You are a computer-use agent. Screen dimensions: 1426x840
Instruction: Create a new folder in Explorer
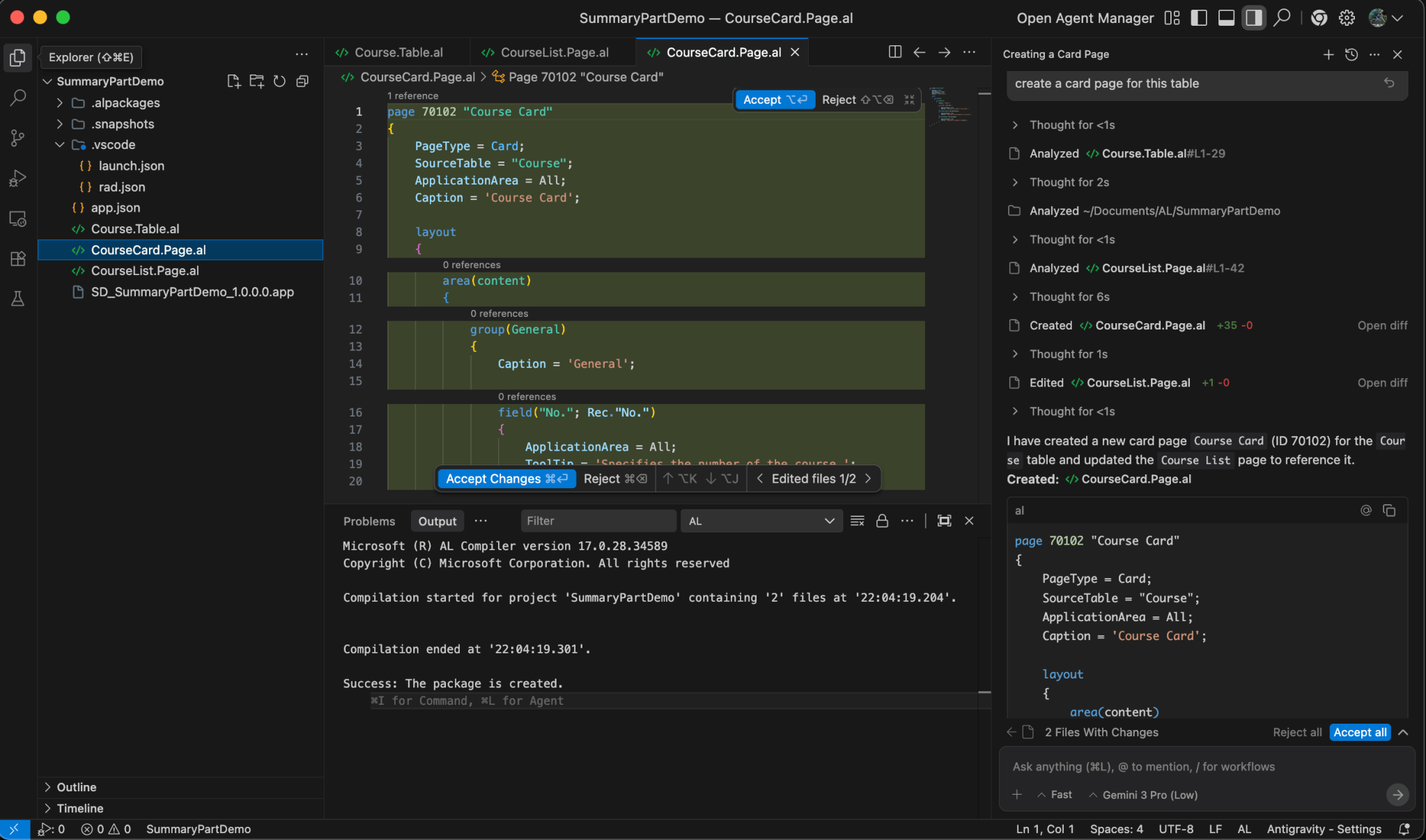point(257,81)
